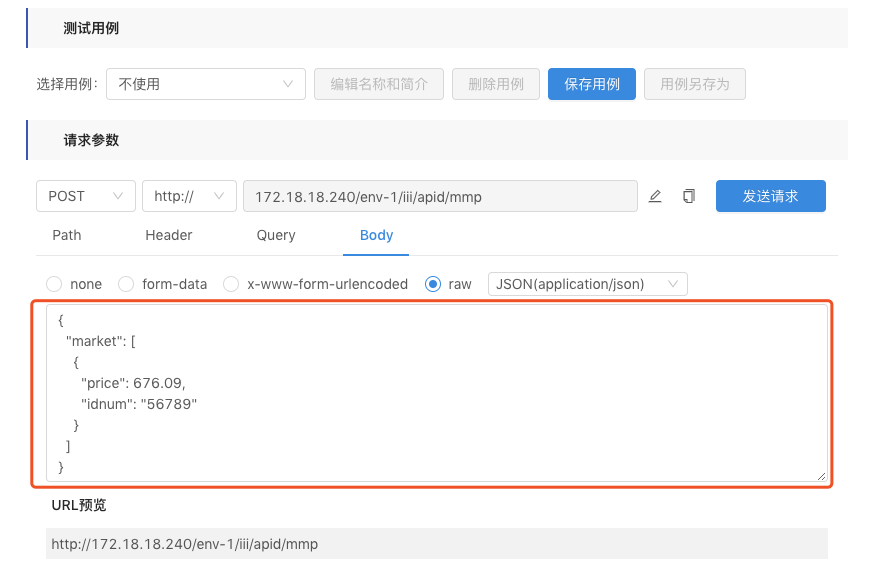Go to the Query tab
Screen dimensions: 872x570
pos(276,235)
